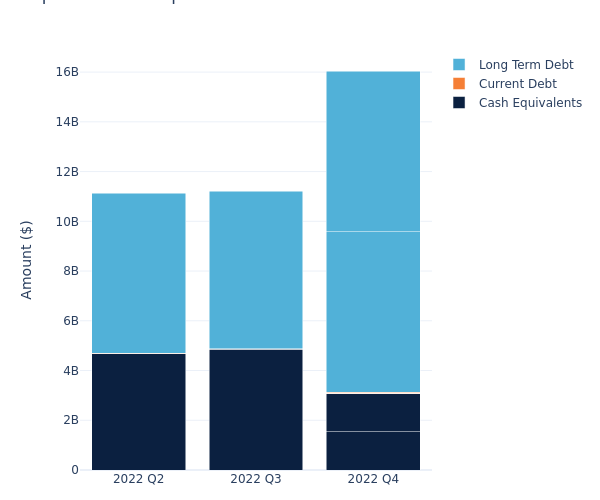600x500 pixels.
Task: Click the Amount ($) y-axis title
Action: 27,259
